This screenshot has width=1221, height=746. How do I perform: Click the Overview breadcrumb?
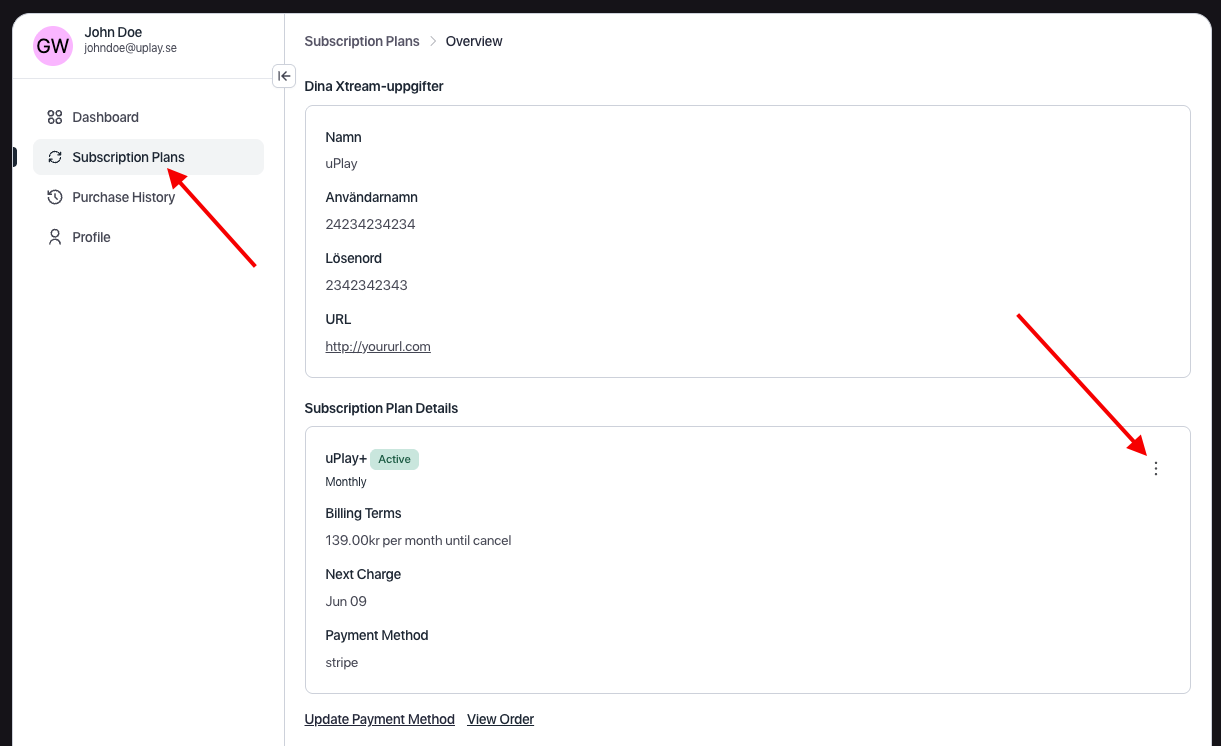click(x=474, y=41)
